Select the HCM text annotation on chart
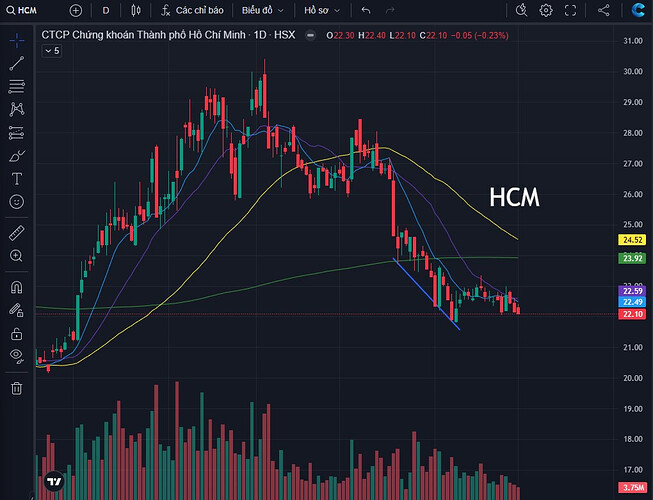 click(514, 197)
